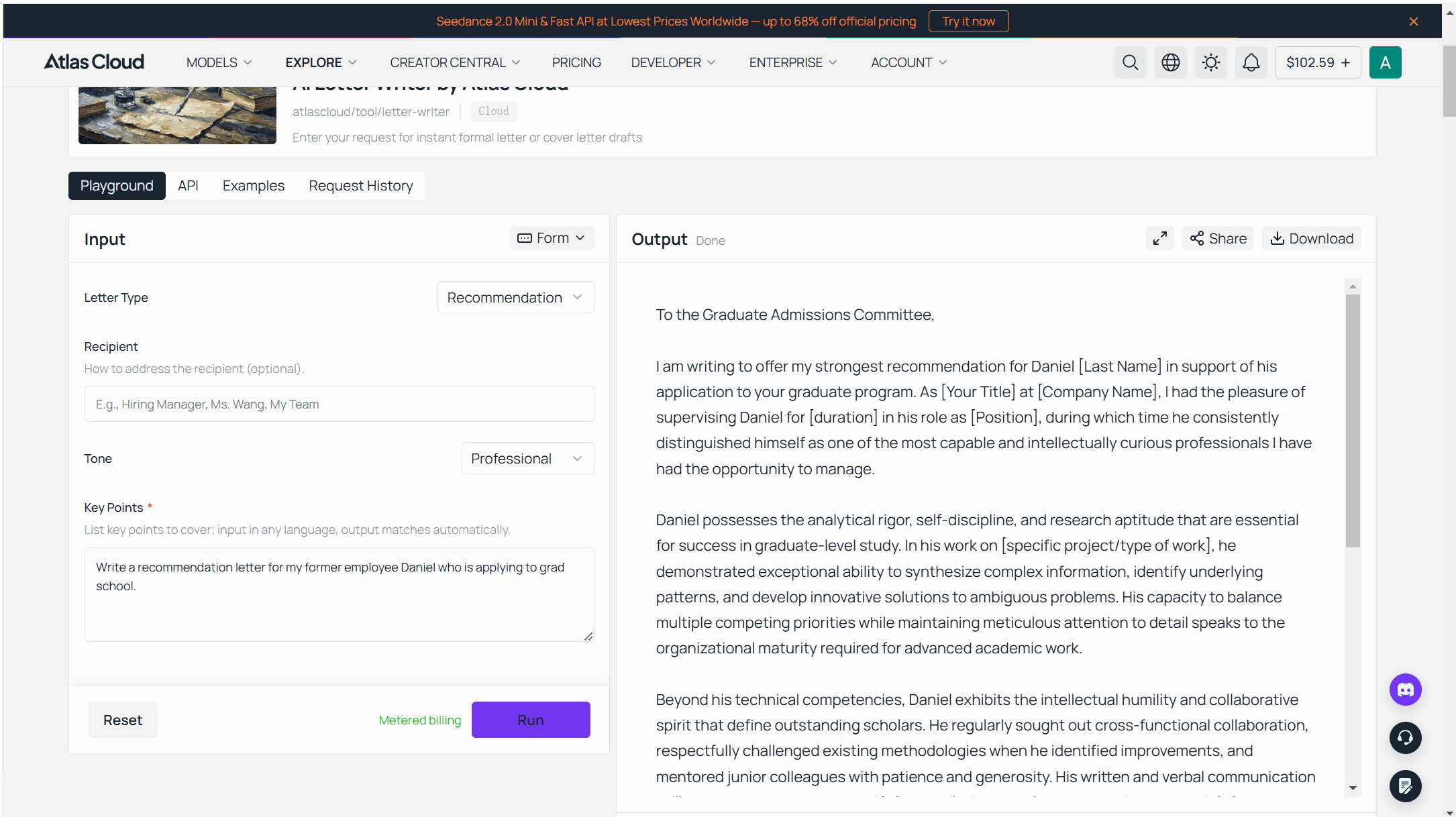
Task: Open the search icon in header
Action: 1130,62
